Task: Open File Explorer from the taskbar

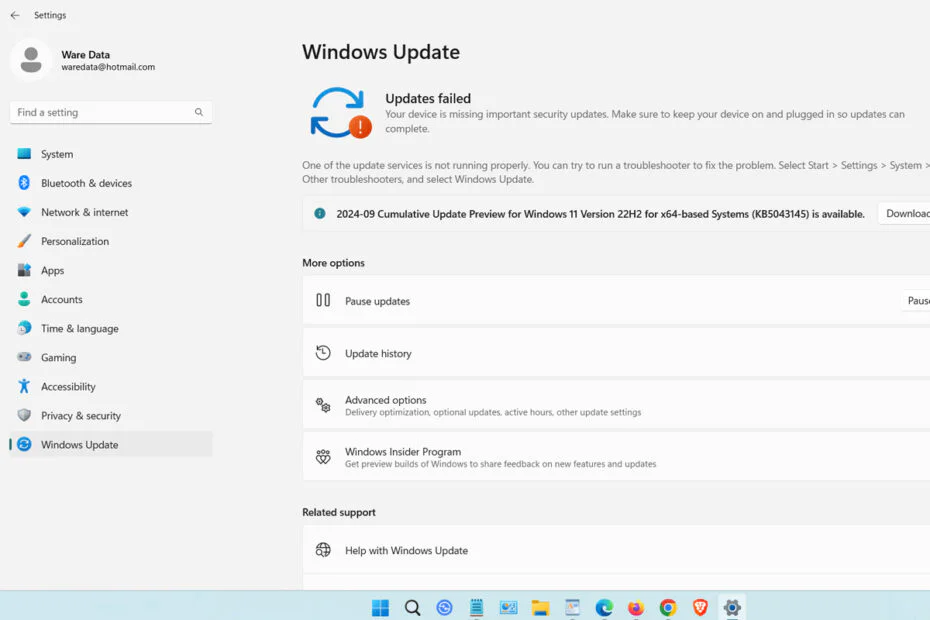Action: pyautogui.click(x=540, y=608)
